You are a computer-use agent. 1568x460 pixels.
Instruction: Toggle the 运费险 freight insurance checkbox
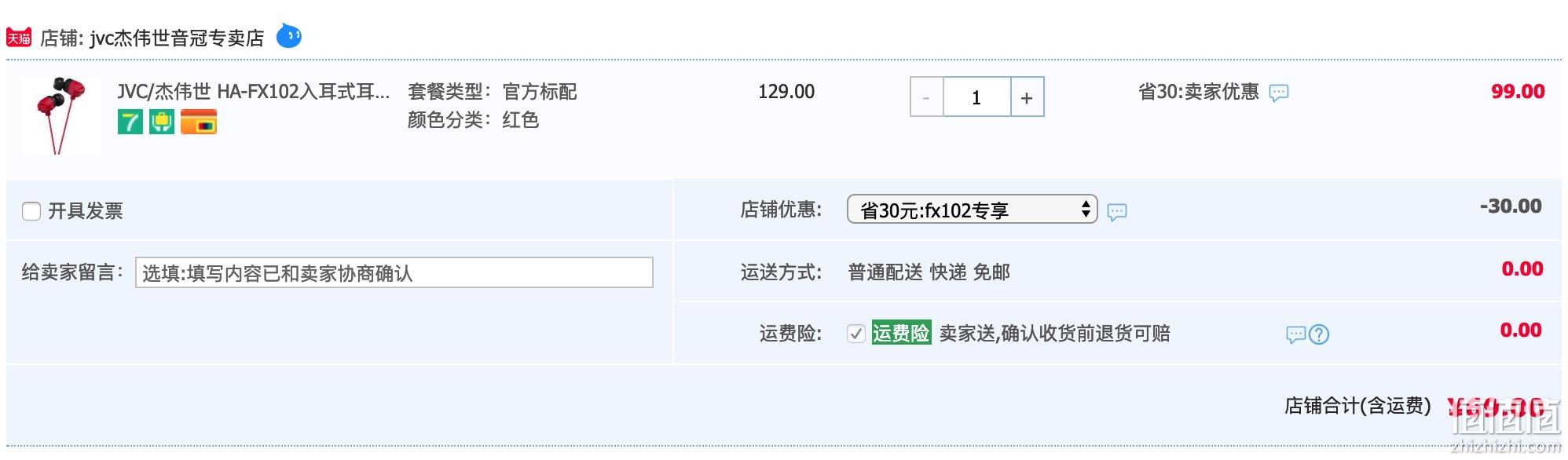(x=856, y=334)
